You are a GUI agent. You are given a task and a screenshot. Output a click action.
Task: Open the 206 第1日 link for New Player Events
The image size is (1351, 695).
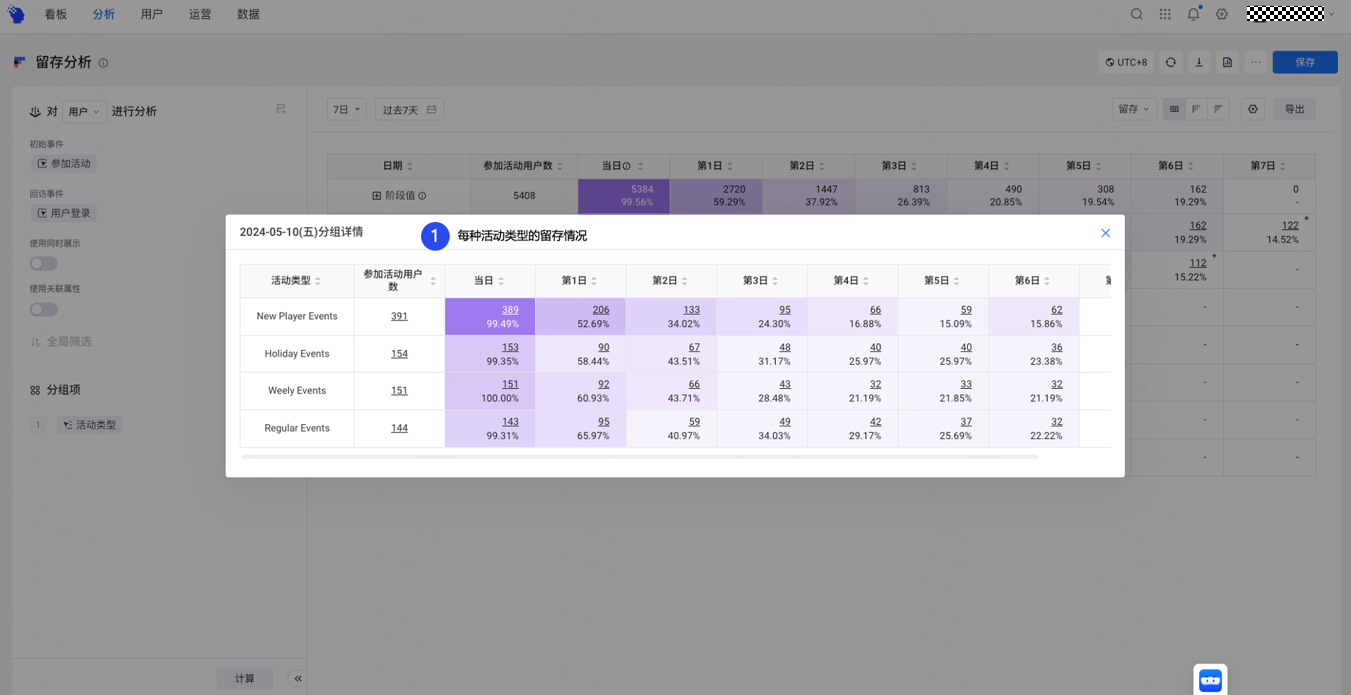pyautogui.click(x=600, y=310)
